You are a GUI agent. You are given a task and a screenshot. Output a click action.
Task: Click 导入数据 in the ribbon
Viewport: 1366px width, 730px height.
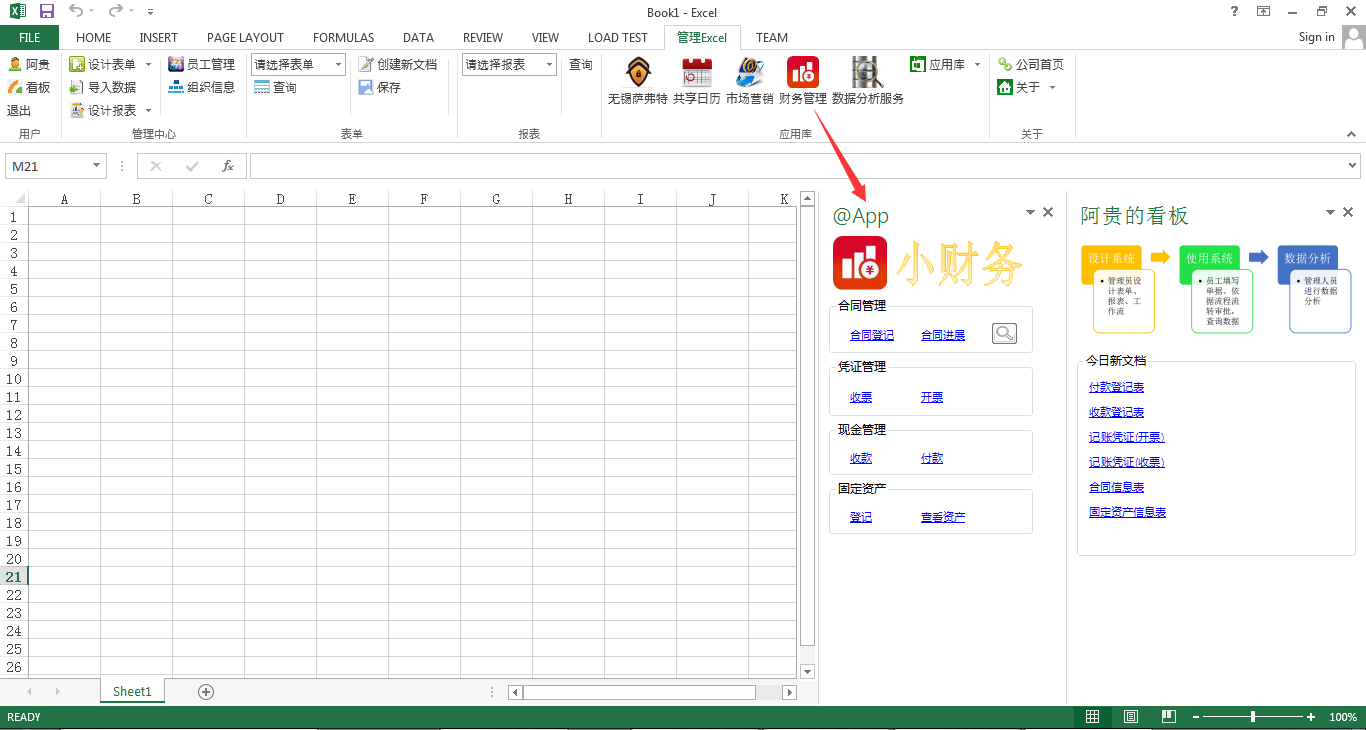[x=103, y=87]
